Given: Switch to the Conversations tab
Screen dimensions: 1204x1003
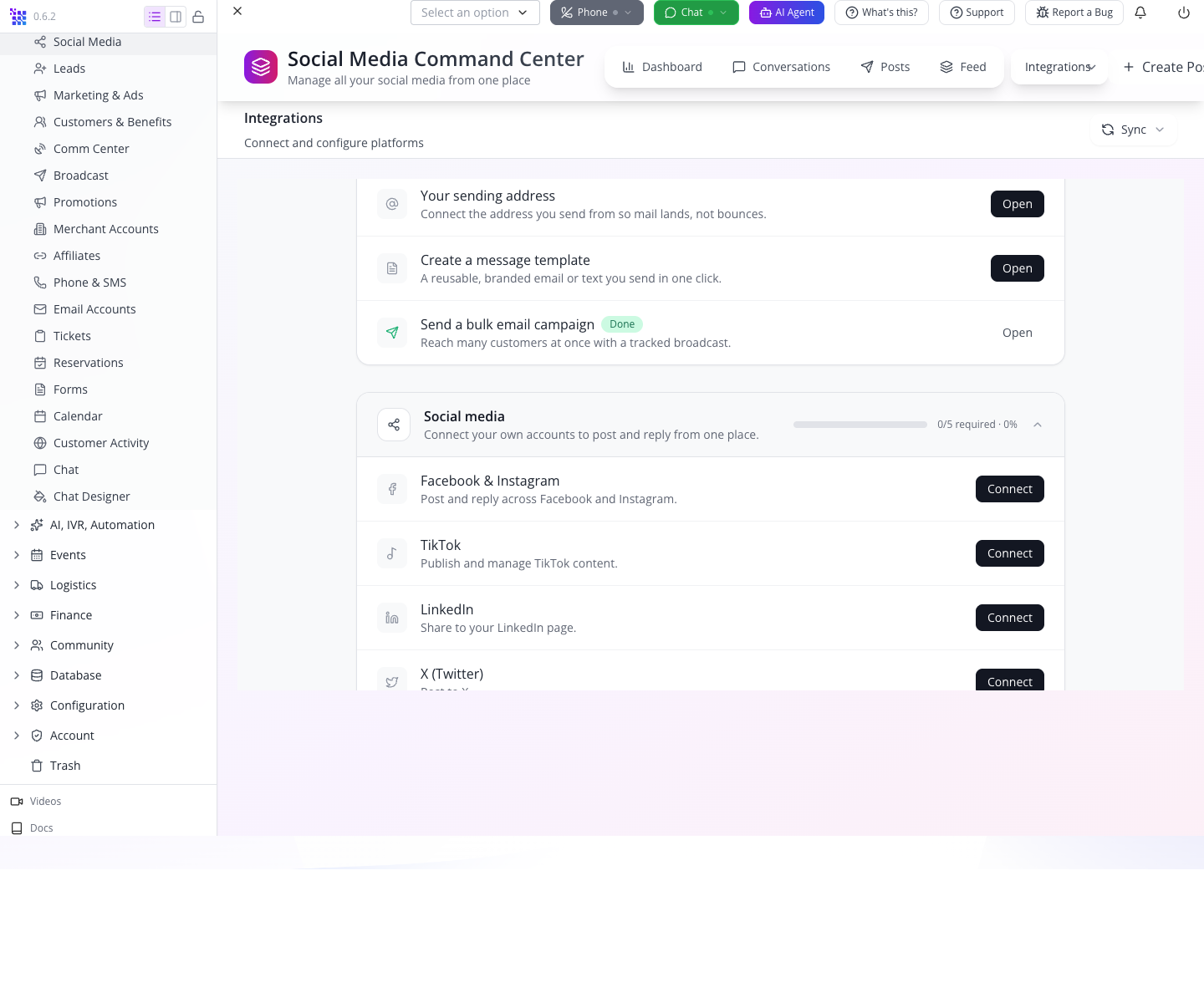Looking at the screenshot, I should [781, 67].
